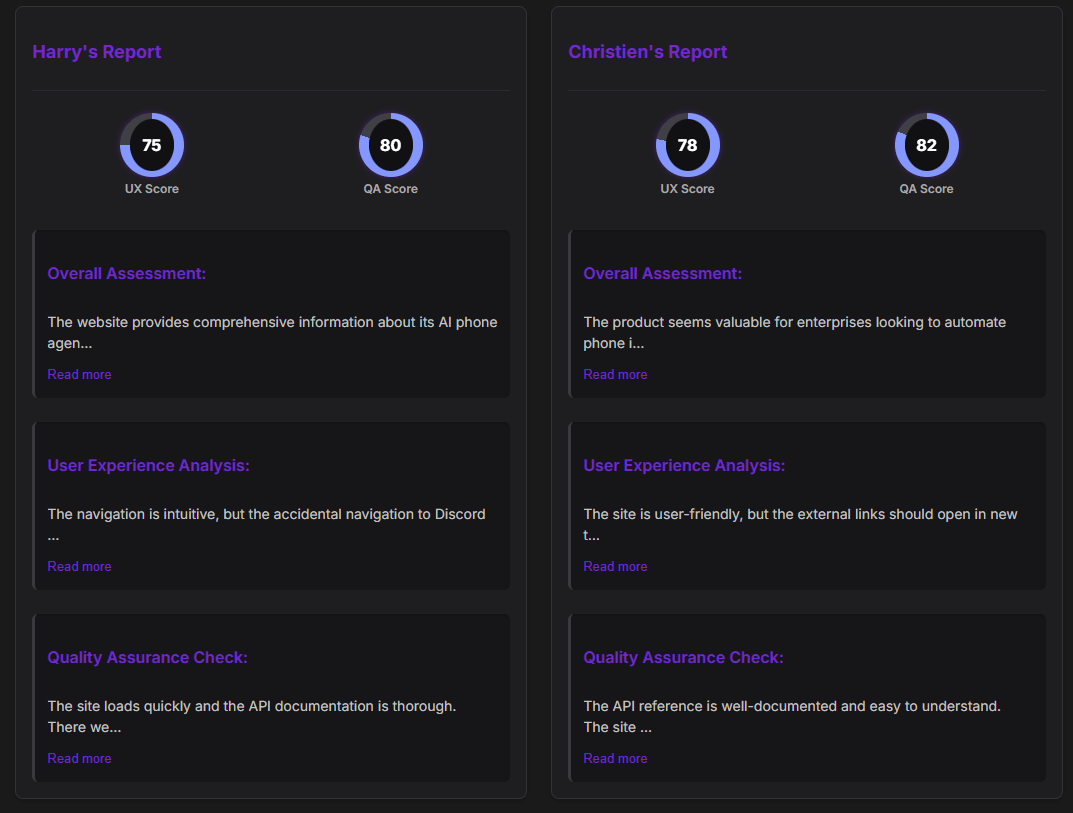Viewport: 1073px width, 813px height.
Task: Expand Harry's Overall Assessment via Read more
Action: coord(79,374)
